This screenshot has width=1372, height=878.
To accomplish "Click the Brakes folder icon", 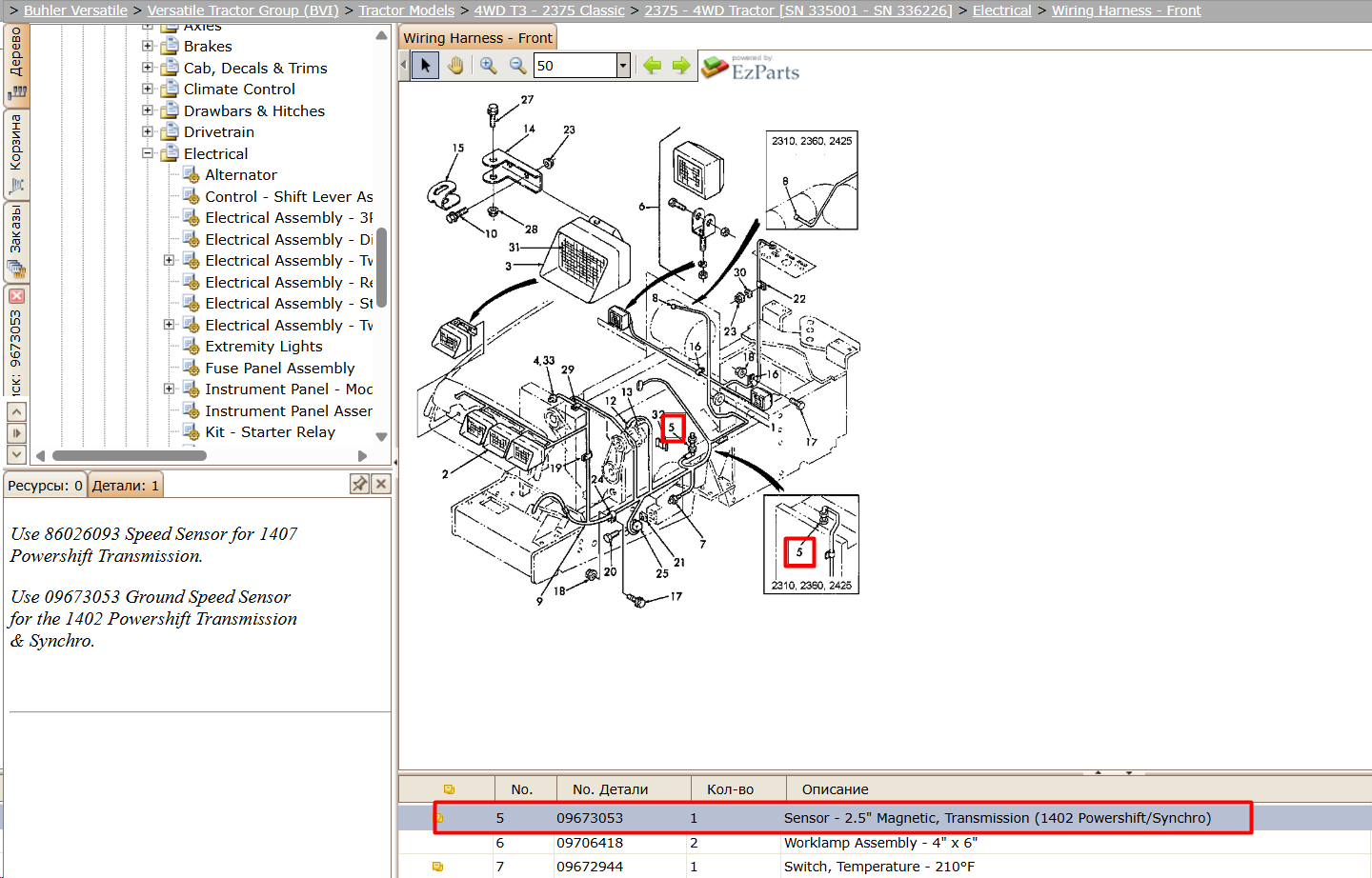I will point(170,46).
